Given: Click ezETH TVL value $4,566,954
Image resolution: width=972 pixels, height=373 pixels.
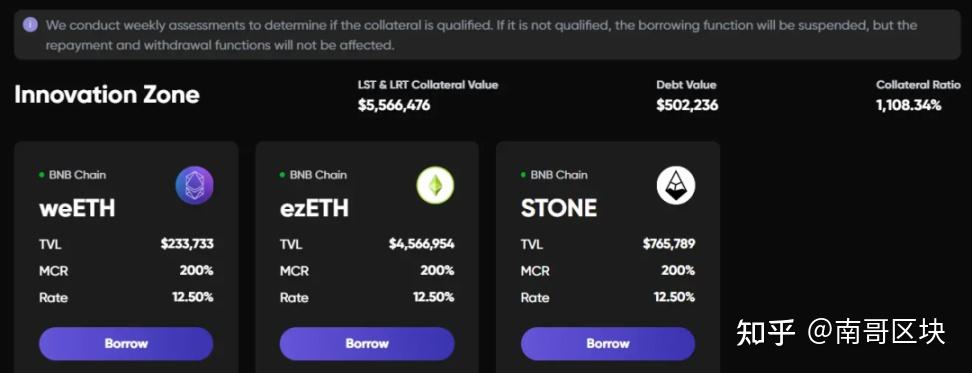Looking at the screenshot, I should coord(422,244).
